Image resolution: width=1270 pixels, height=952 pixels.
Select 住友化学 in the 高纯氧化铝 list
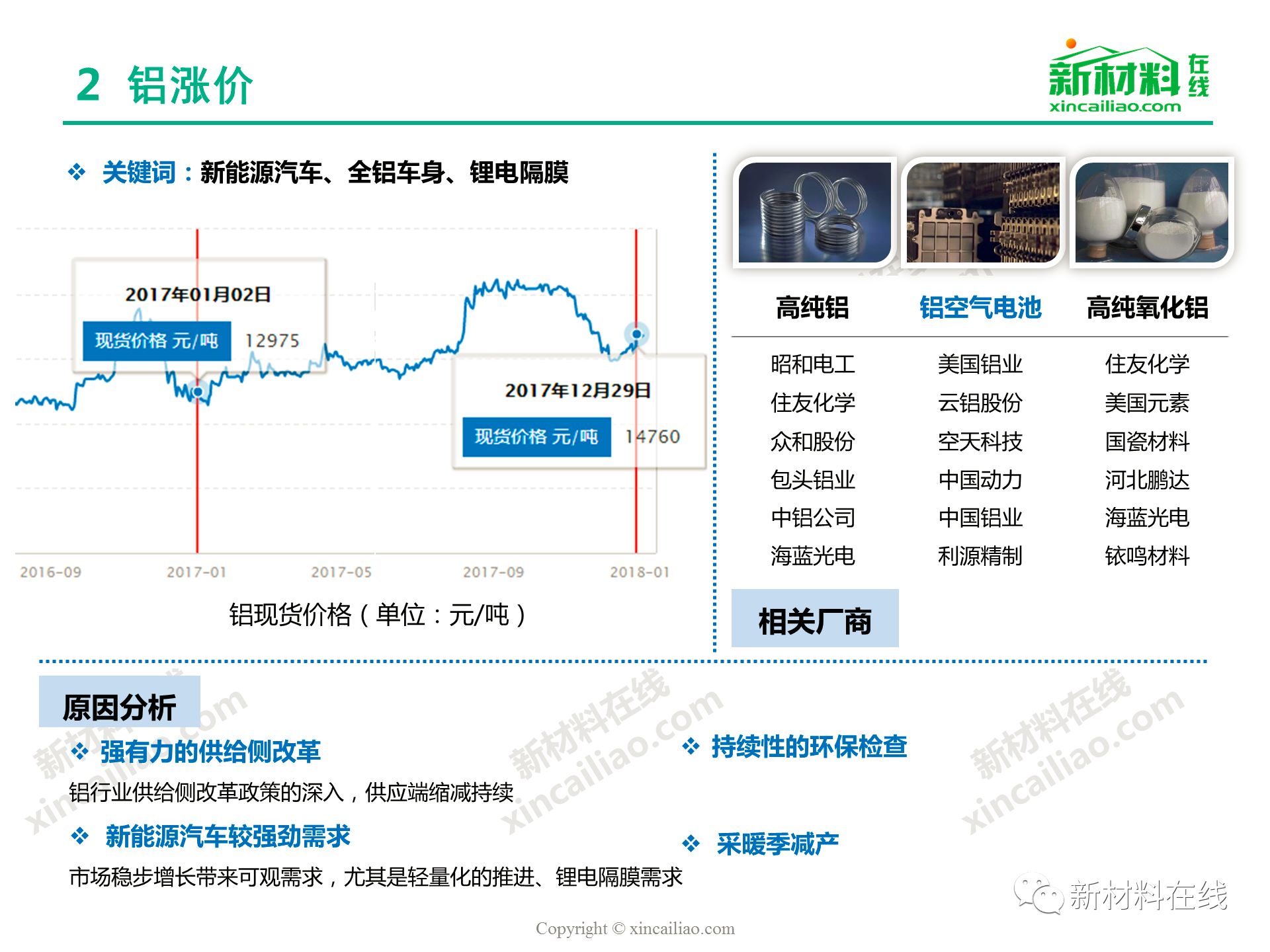click(1148, 364)
